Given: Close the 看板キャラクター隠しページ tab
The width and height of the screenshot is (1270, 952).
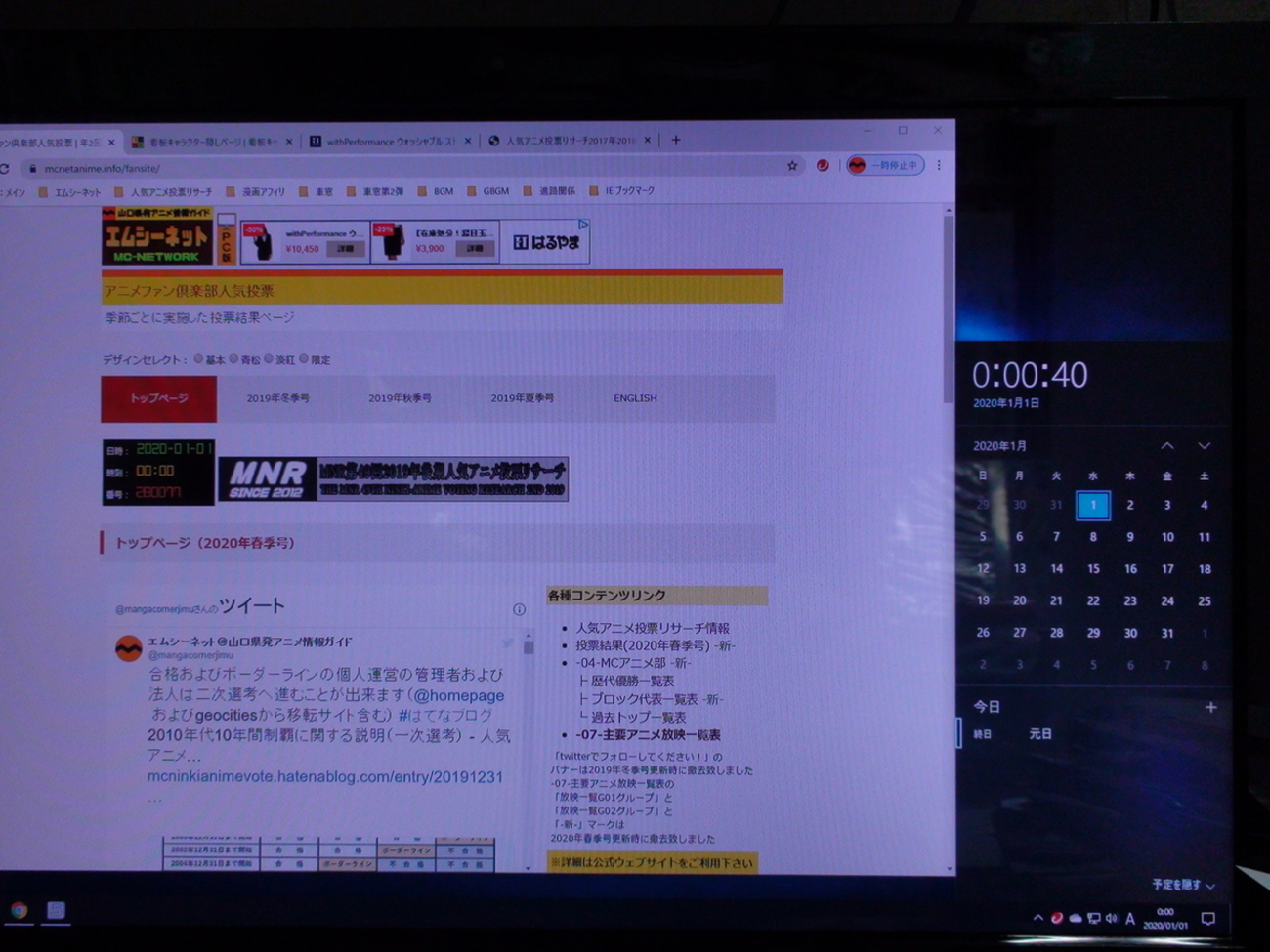Looking at the screenshot, I should coord(288,142).
